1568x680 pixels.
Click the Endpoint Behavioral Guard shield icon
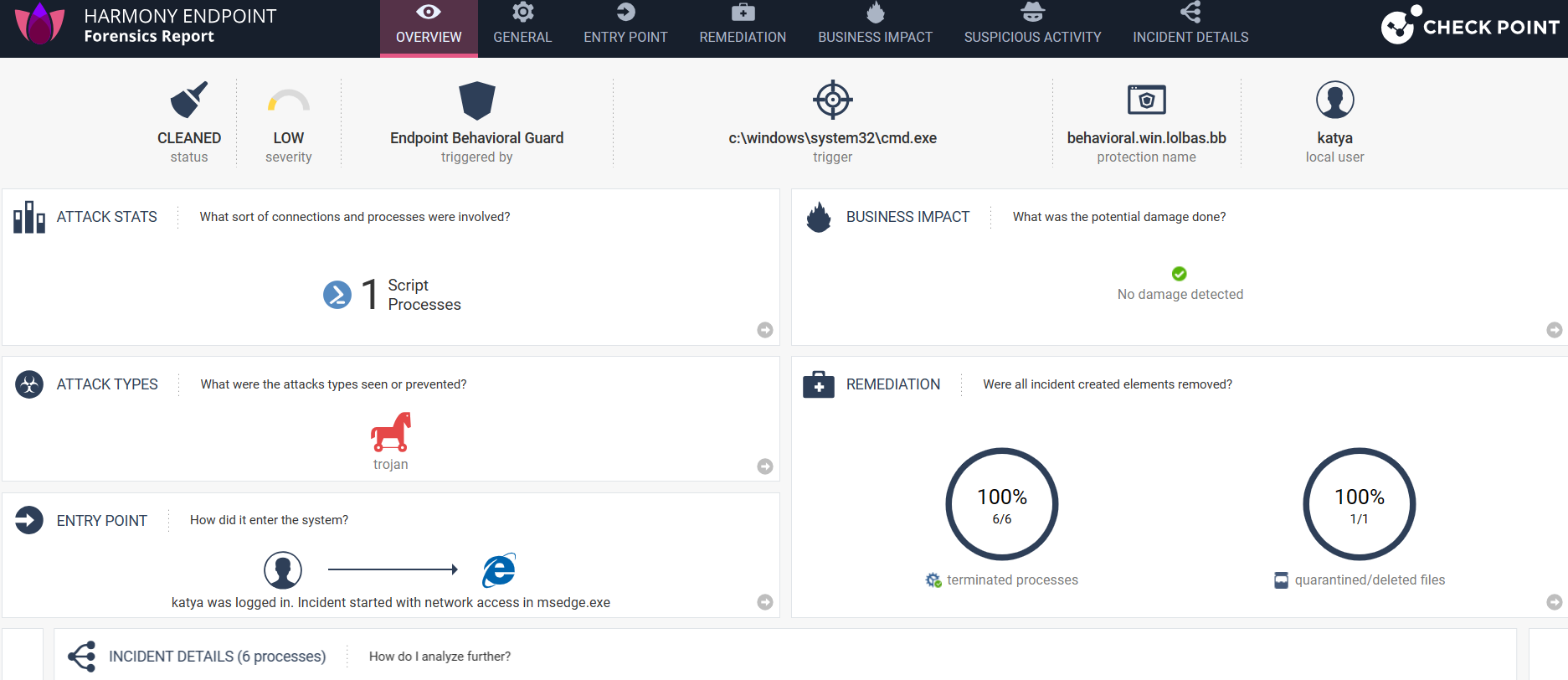[477, 100]
